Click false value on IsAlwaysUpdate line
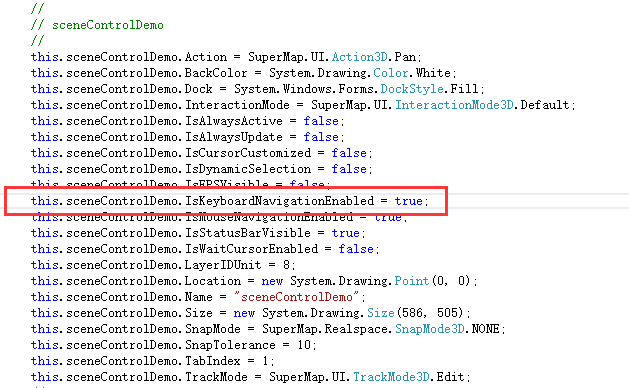Image resolution: width=629 pixels, height=388 pixels. tap(321, 137)
